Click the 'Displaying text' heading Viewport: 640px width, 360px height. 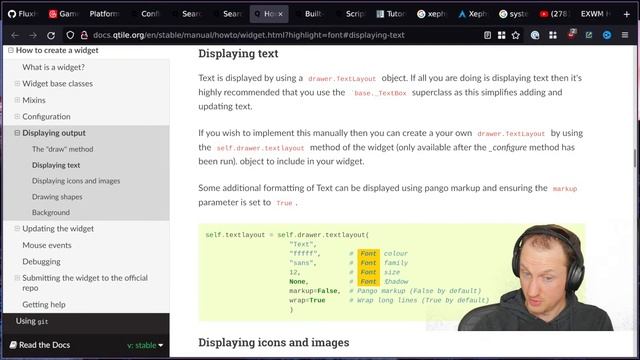238,53
